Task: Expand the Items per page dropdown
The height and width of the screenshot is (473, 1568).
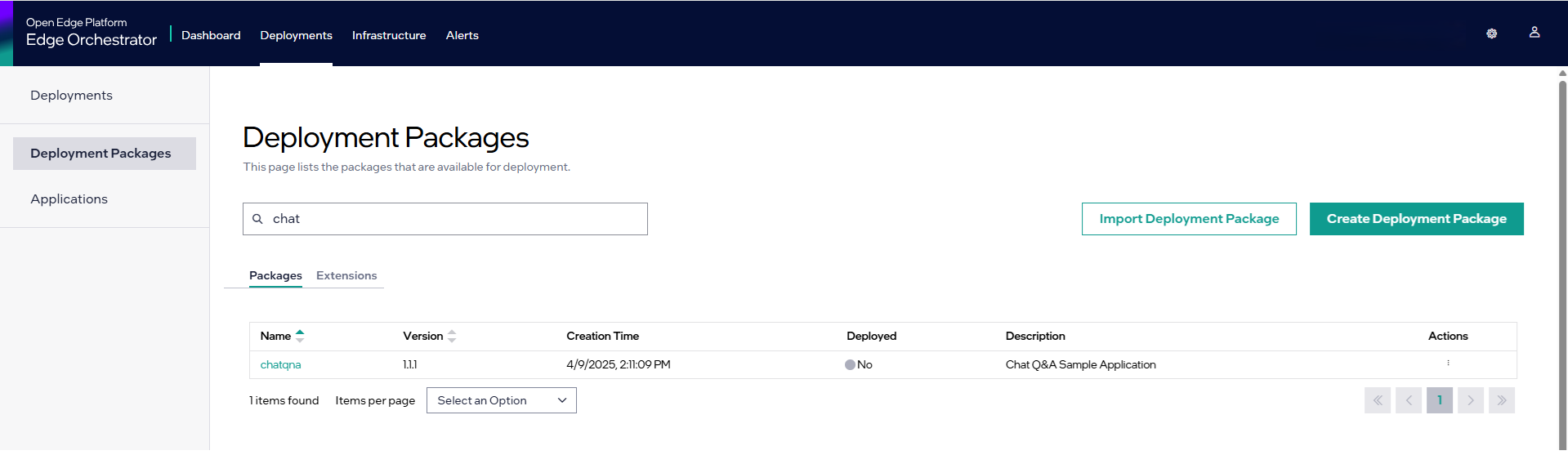Action: [x=501, y=400]
